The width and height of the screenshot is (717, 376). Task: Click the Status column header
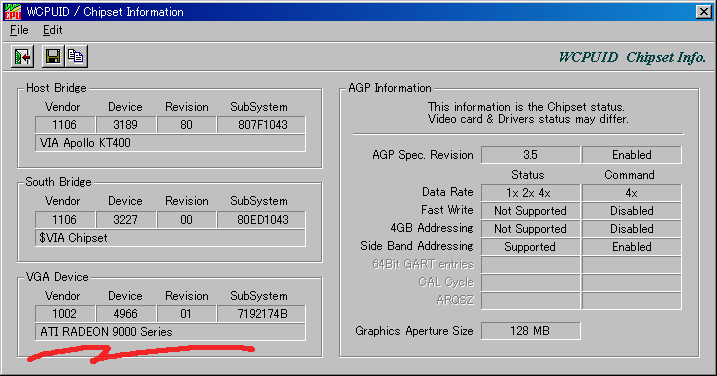click(528, 175)
